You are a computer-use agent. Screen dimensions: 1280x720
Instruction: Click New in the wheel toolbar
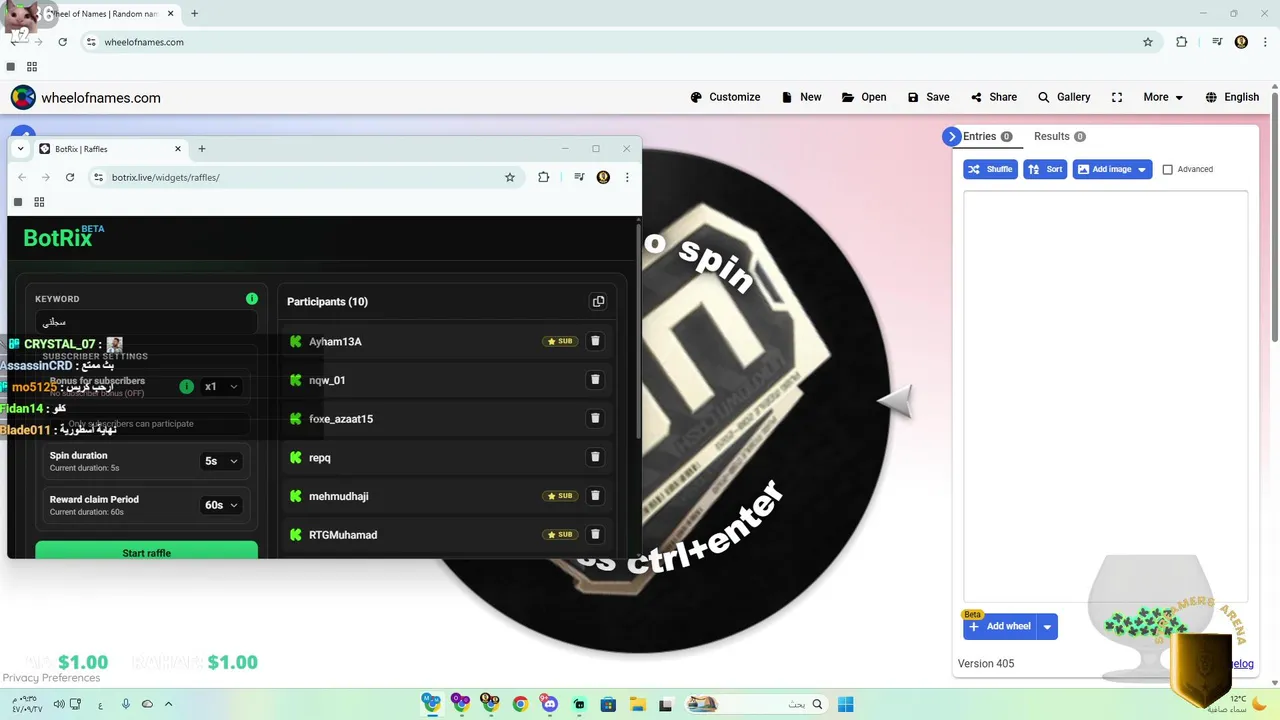pos(801,97)
